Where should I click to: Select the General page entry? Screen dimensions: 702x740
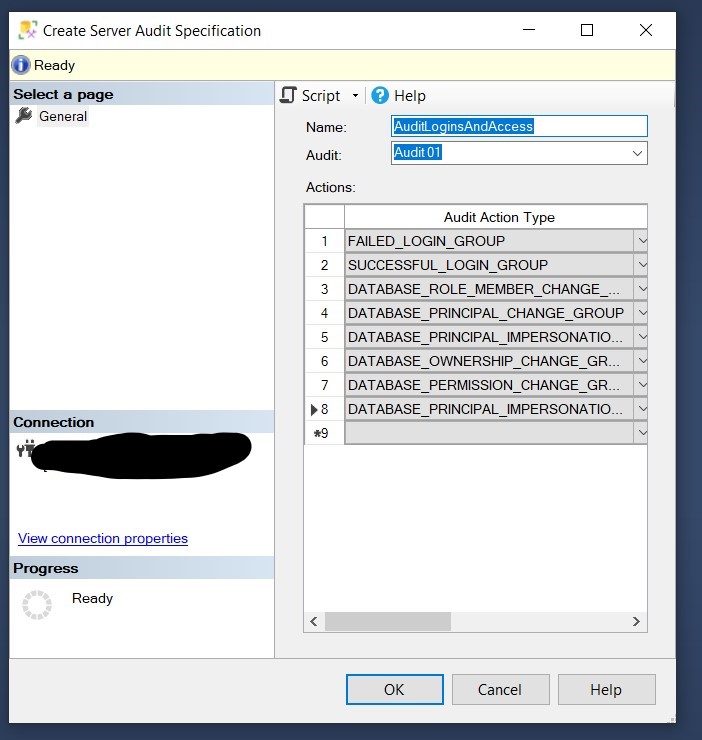pos(63,117)
